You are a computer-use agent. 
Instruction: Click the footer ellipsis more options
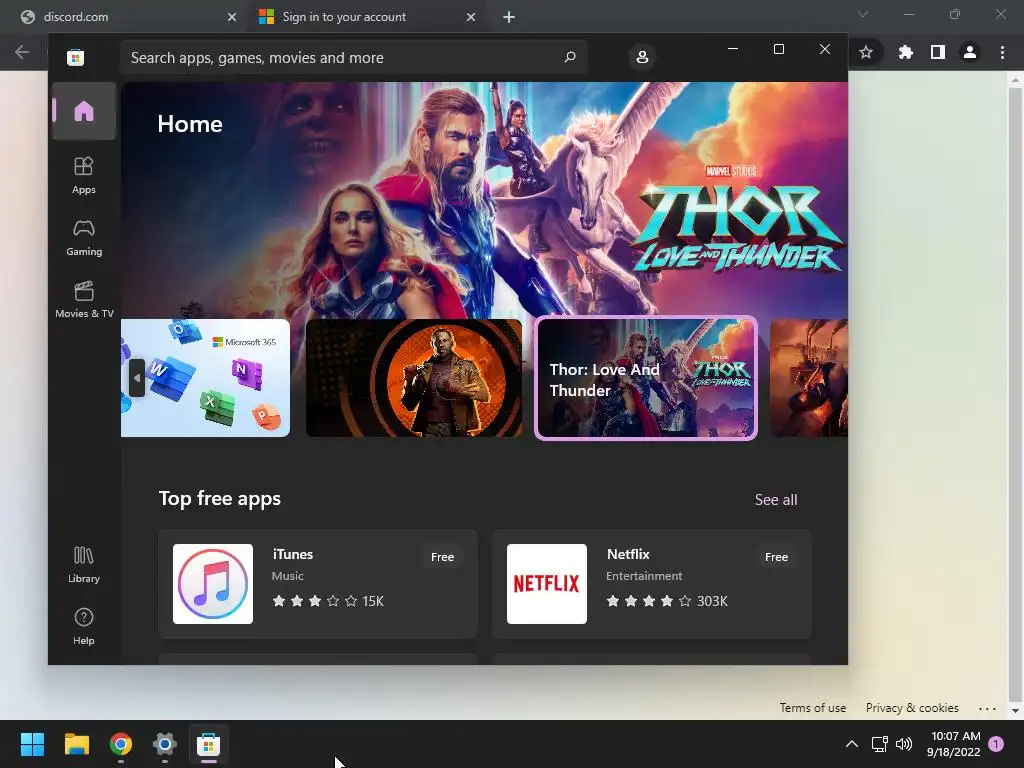pyautogui.click(x=987, y=708)
